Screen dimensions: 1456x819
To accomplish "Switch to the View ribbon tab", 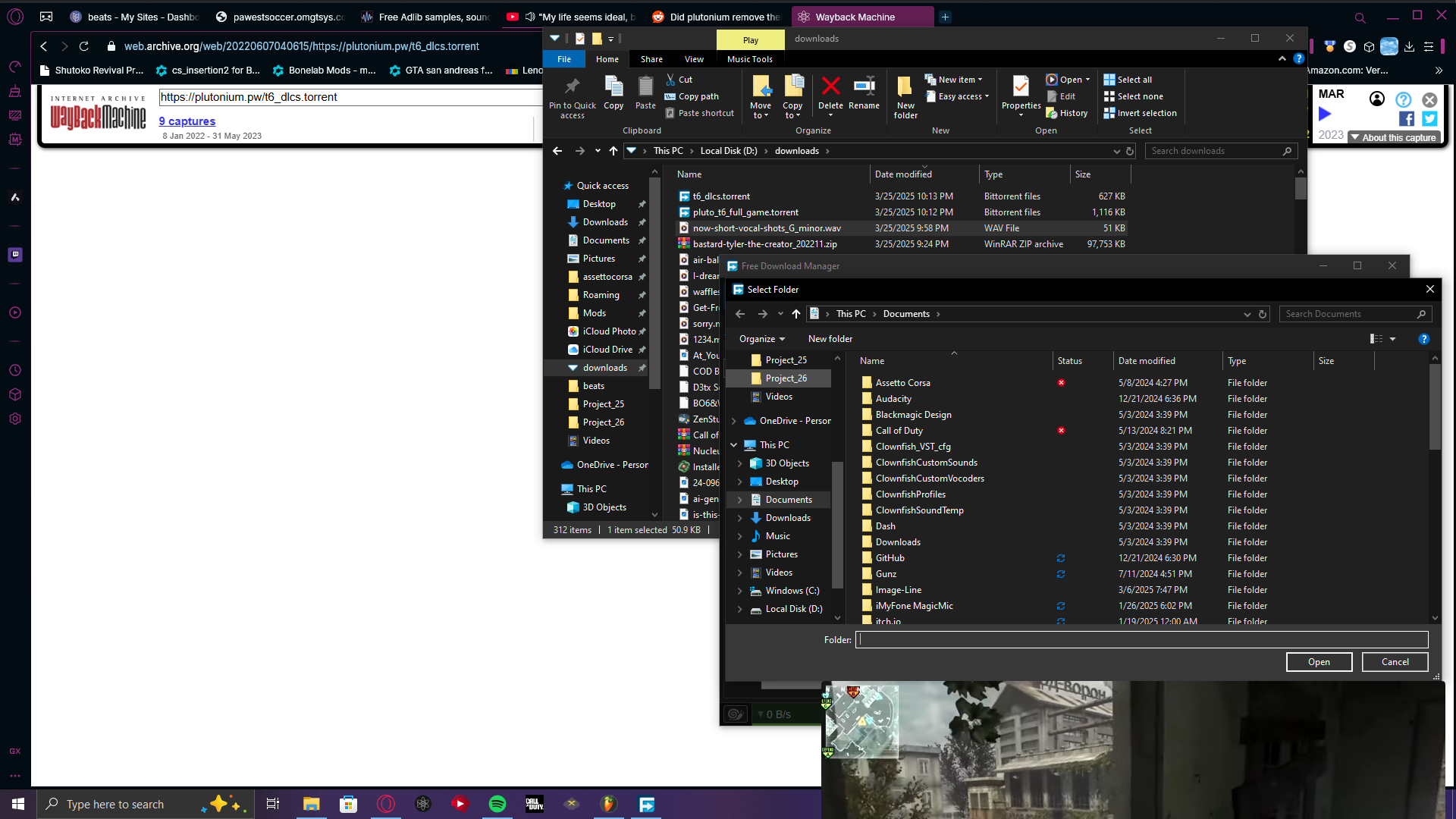I will (694, 59).
